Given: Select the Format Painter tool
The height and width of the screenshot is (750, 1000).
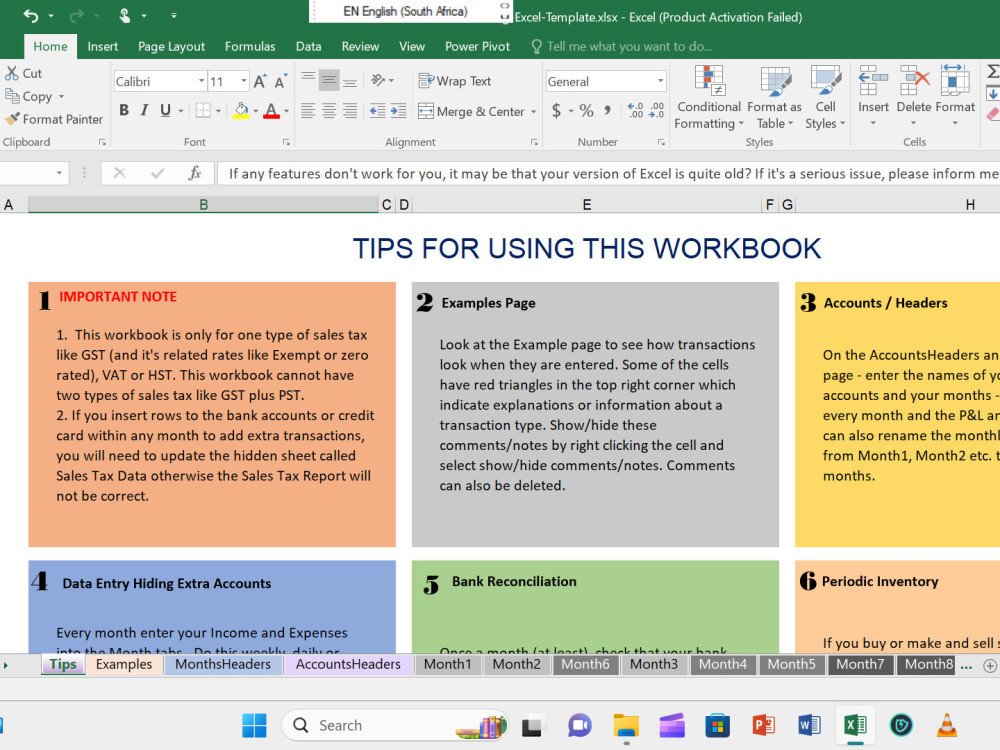Looking at the screenshot, I should pyautogui.click(x=54, y=119).
